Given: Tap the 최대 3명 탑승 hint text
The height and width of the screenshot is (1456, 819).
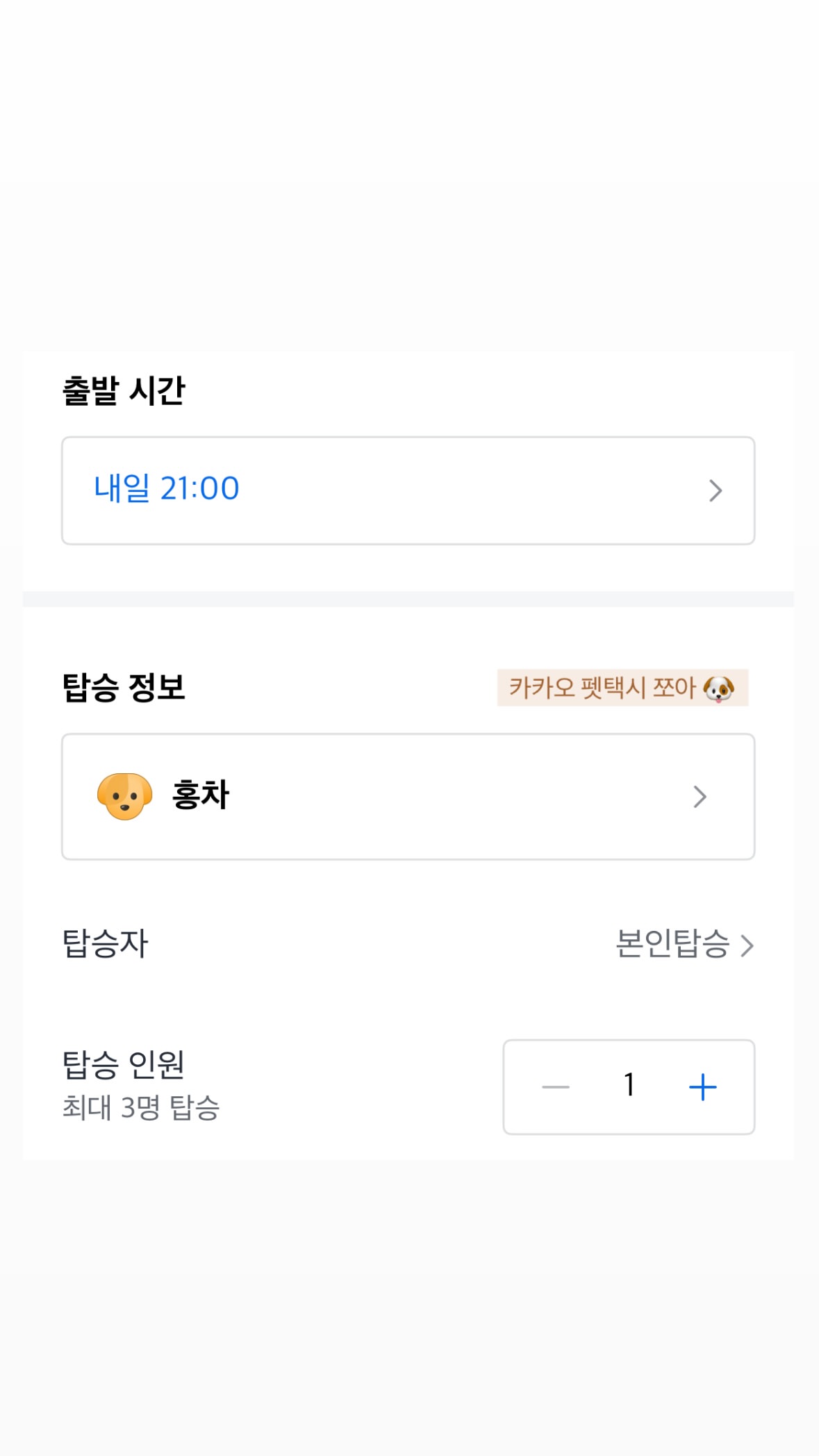Looking at the screenshot, I should (141, 1107).
